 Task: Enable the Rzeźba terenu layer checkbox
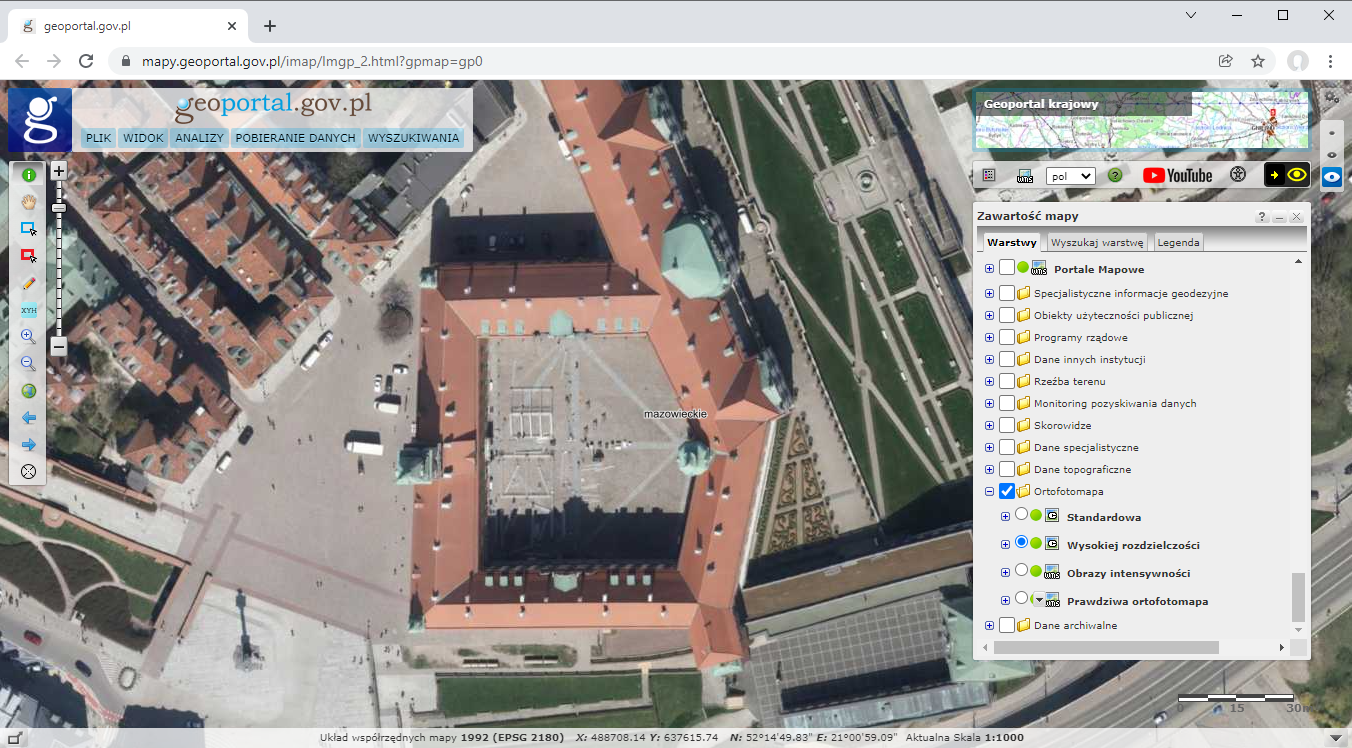(1007, 381)
